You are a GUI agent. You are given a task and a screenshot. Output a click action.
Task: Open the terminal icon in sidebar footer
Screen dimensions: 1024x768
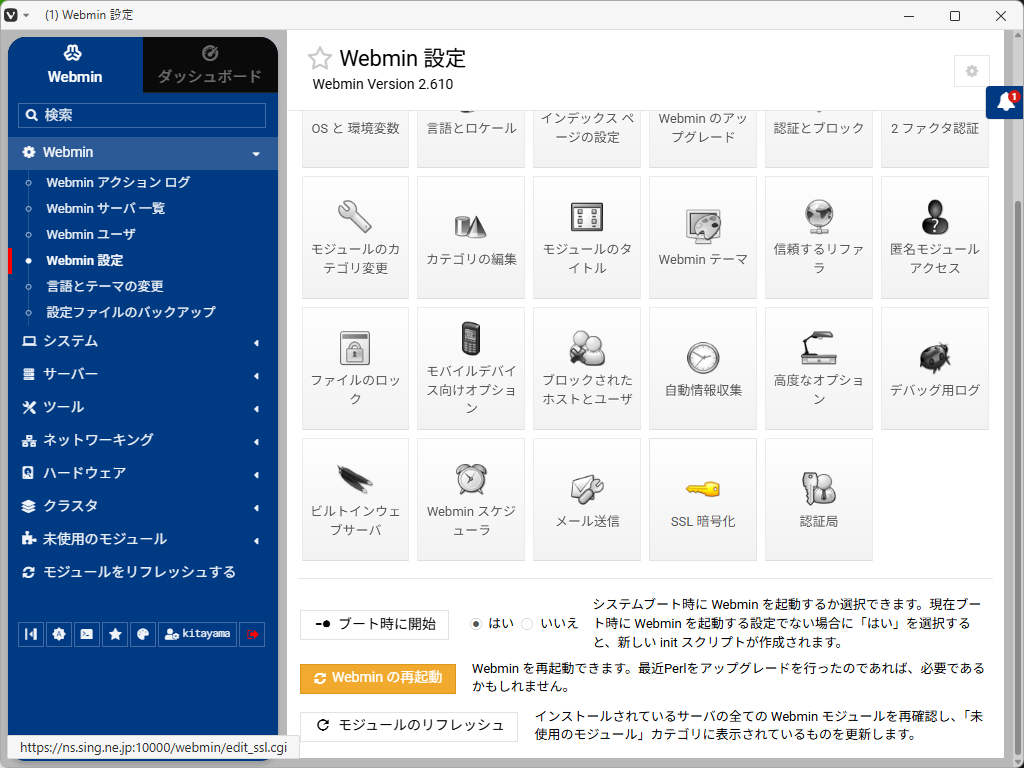(87, 634)
